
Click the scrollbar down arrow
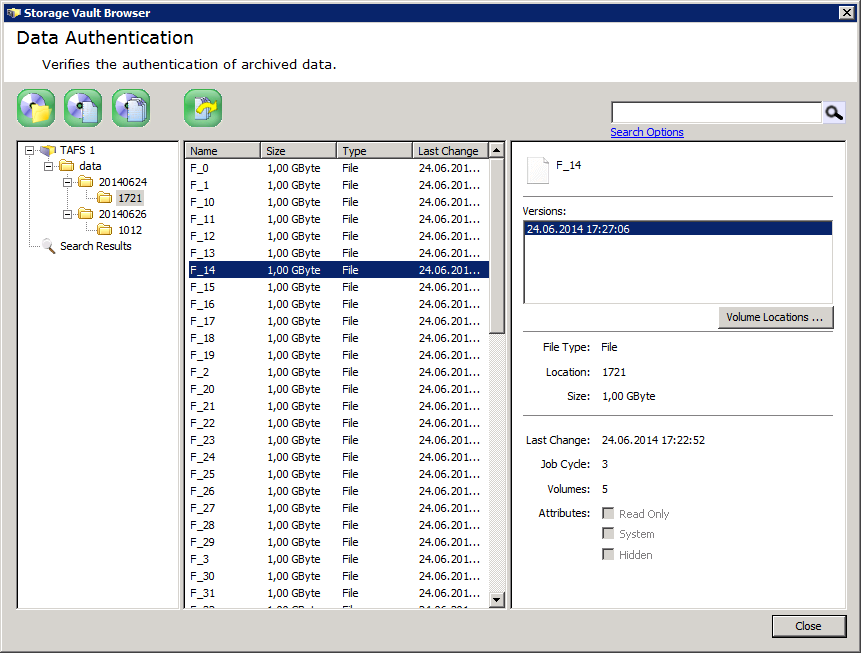(496, 600)
